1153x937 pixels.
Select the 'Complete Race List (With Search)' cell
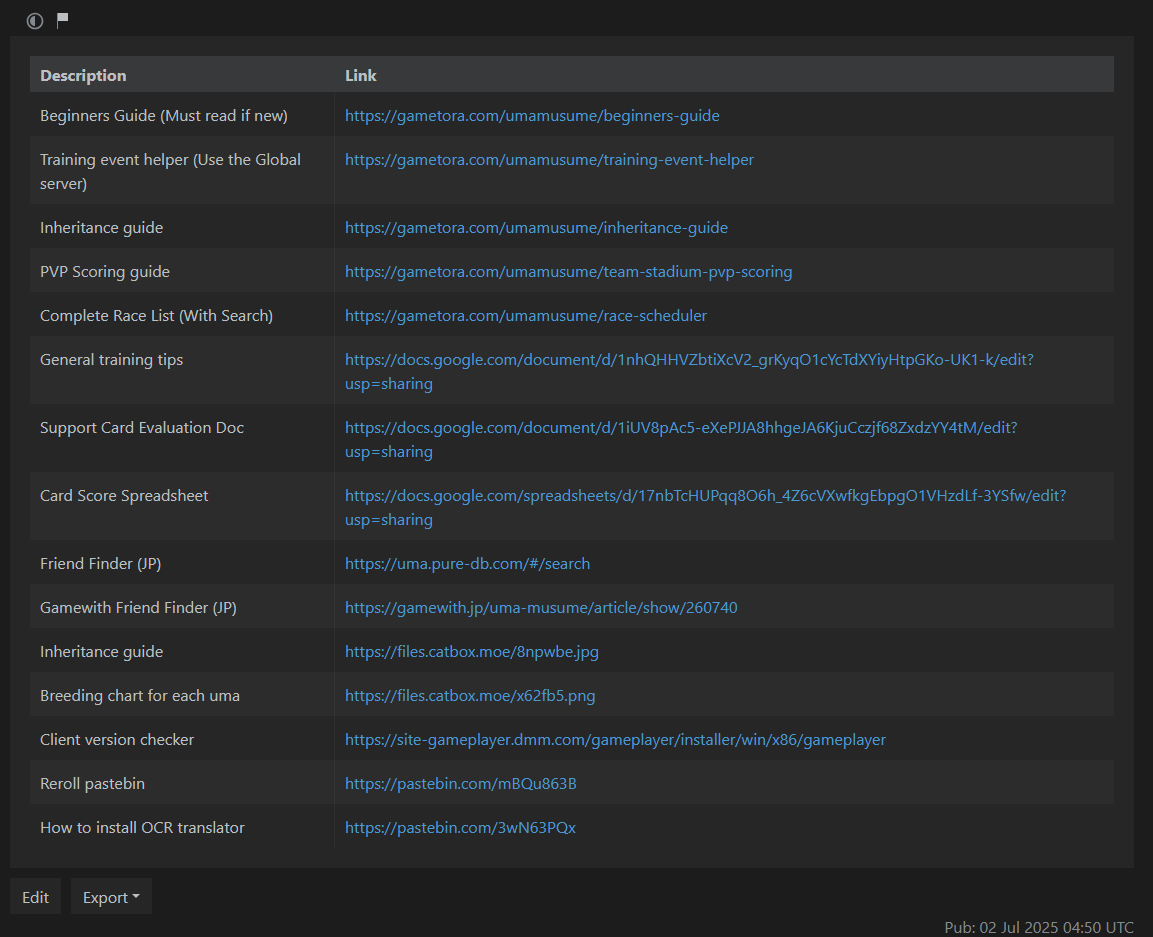coord(182,315)
